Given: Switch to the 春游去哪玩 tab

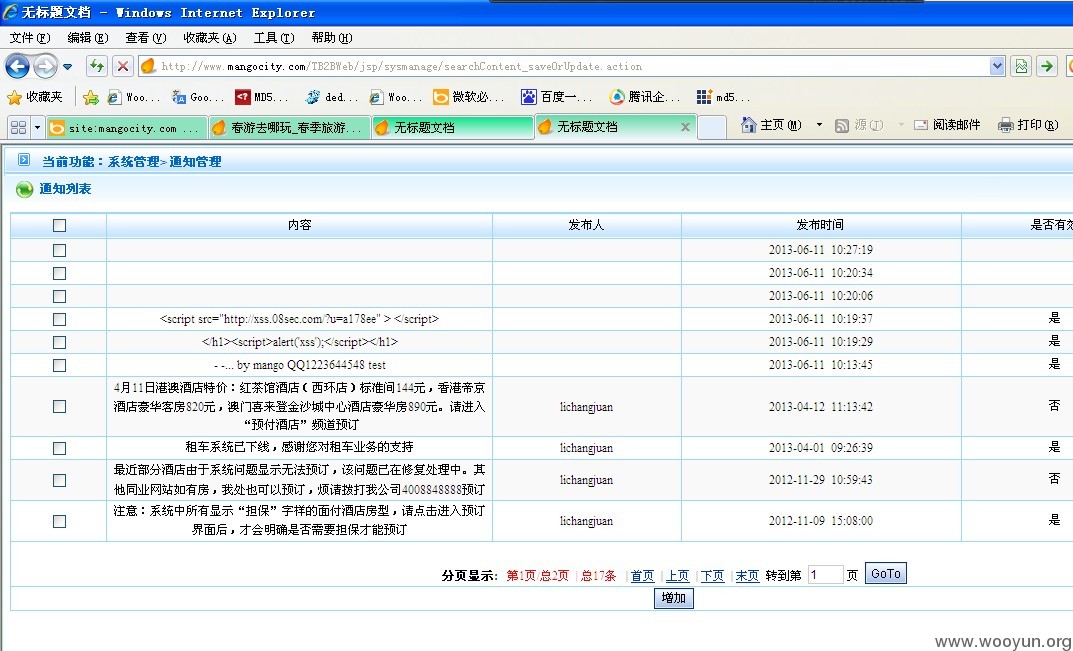Looking at the screenshot, I should pyautogui.click(x=289, y=128).
